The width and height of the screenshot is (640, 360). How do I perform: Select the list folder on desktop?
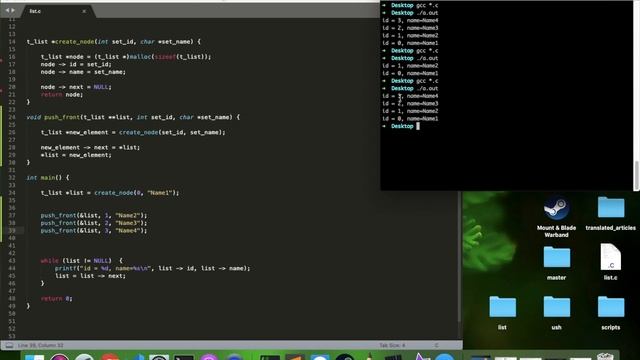click(x=502, y=313)
